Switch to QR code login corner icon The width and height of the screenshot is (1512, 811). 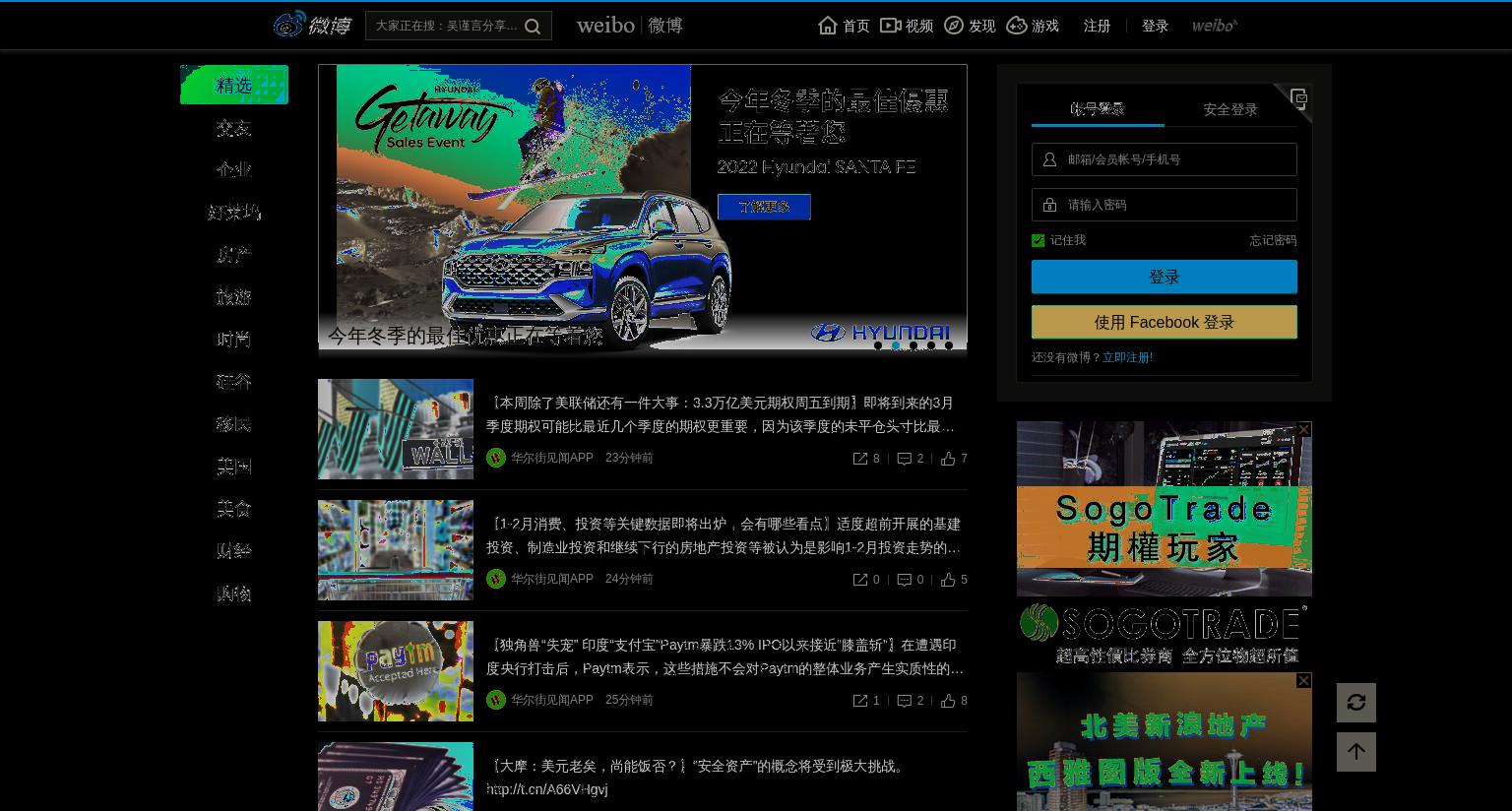point(1297,98)
